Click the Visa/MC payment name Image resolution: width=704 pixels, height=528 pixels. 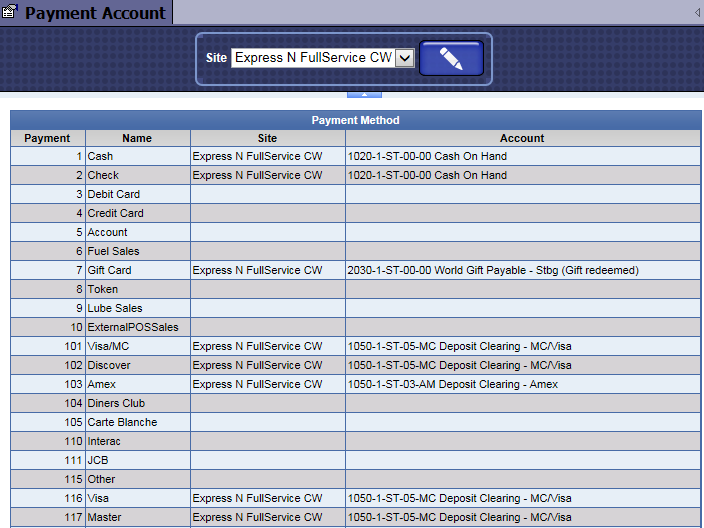[109, 346]
